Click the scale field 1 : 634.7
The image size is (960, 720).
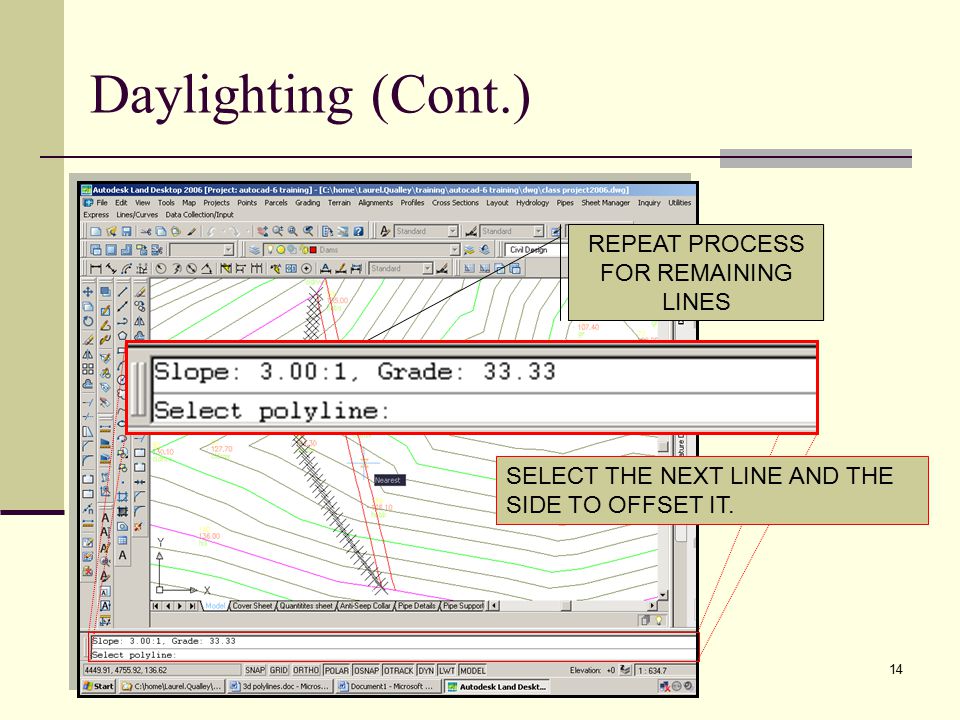tap(664, 670)
